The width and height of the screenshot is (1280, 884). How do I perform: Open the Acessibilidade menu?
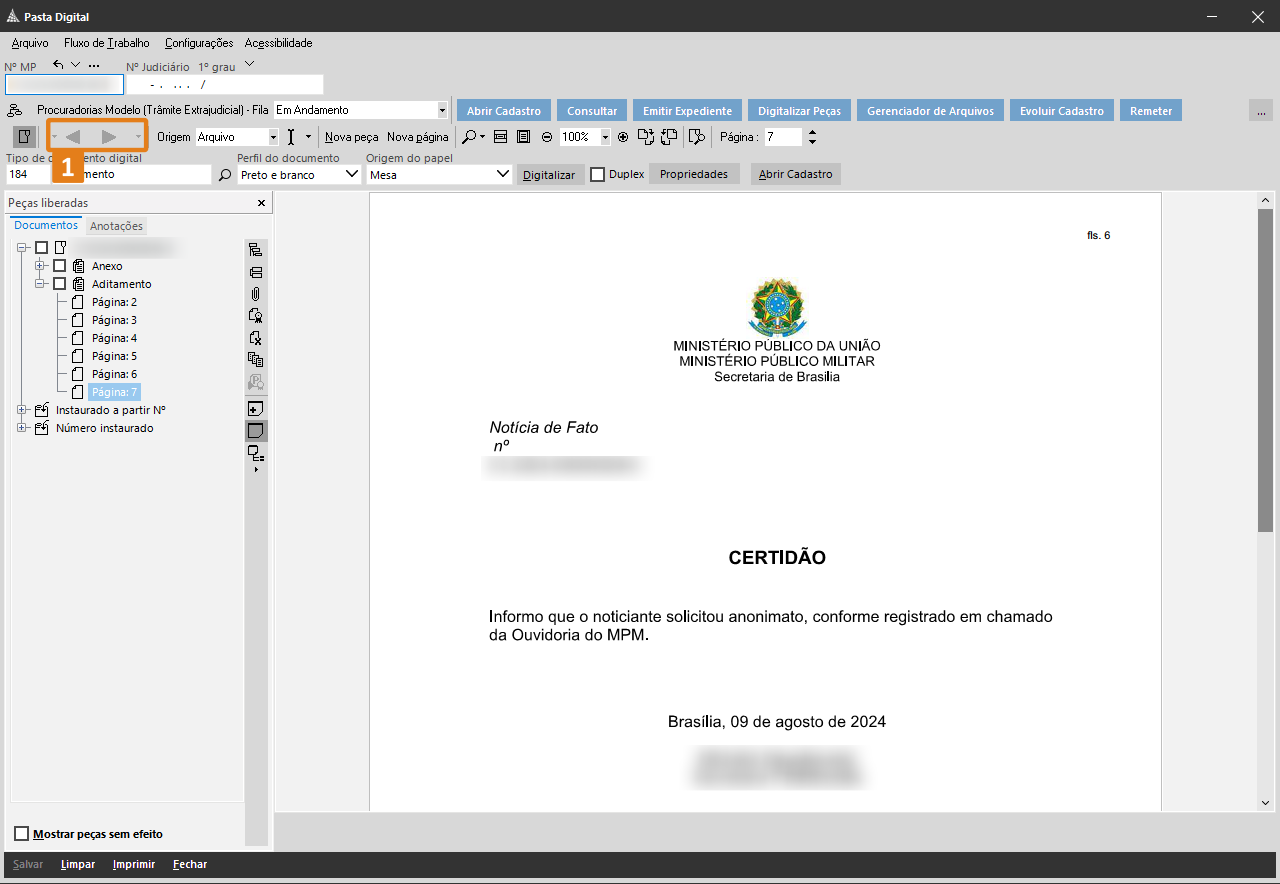(279, 43)
